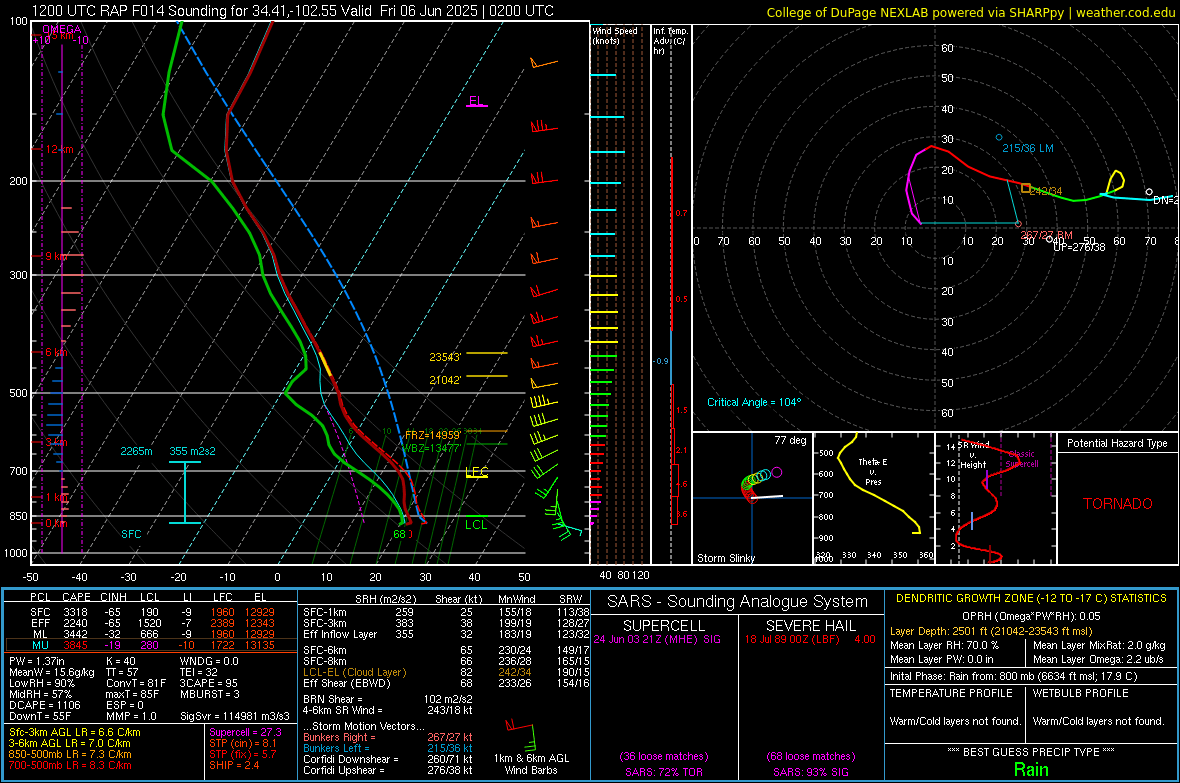
Task: Click the cyan "355 m2s2" inflow label
Action: tap(192, 451)
